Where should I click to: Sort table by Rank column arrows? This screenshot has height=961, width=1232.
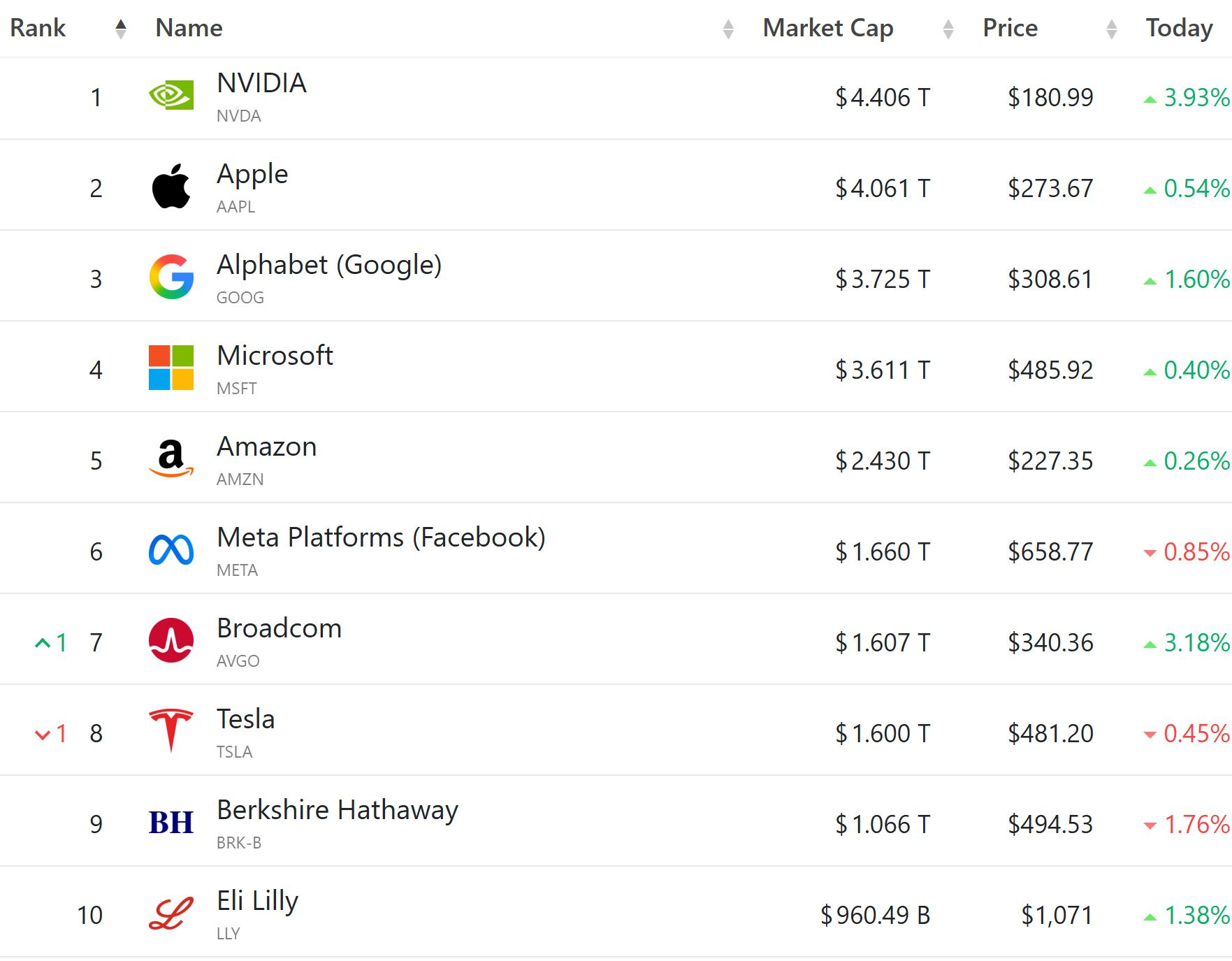pos(121,29)
